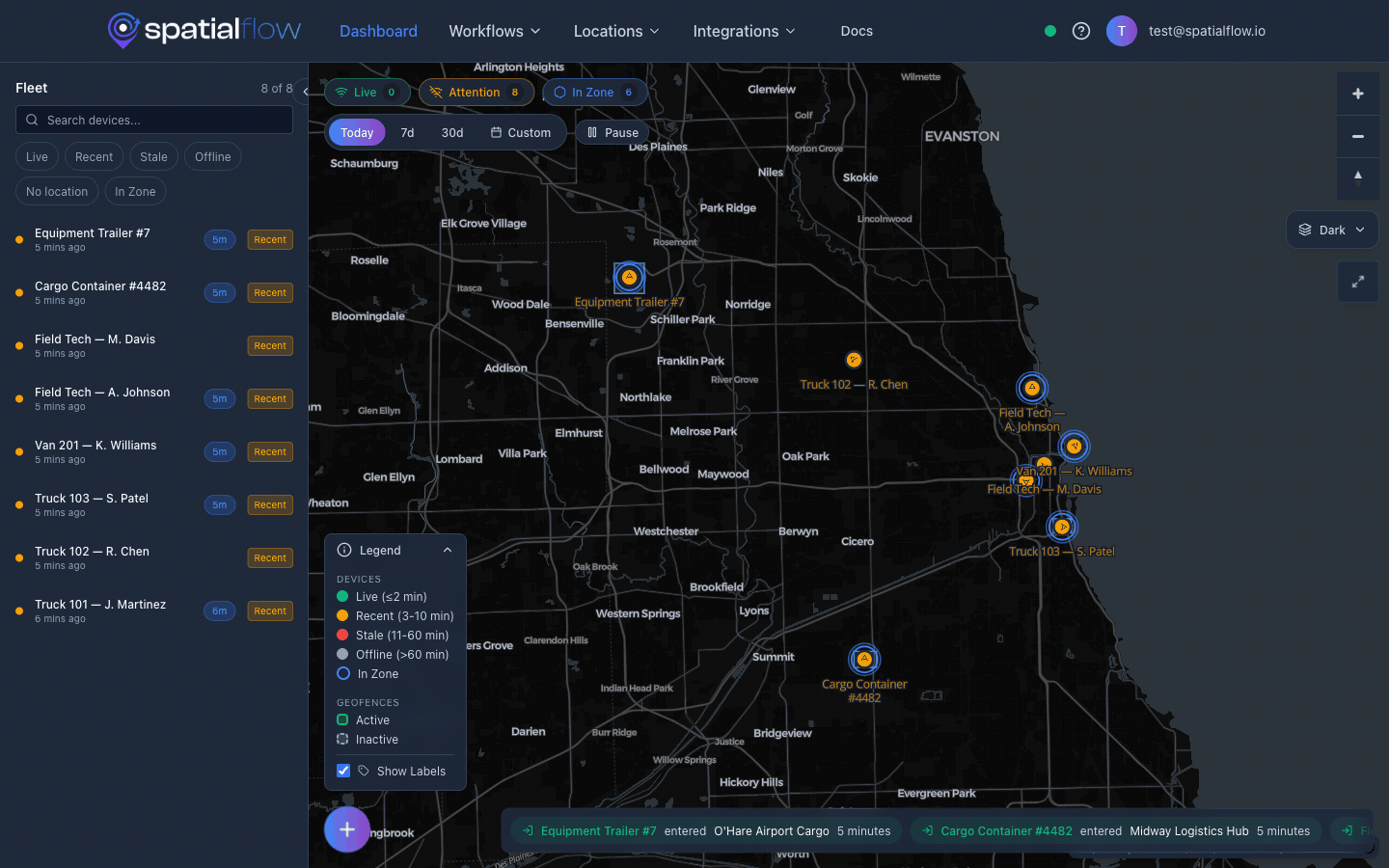The width and height of the screenshot is (1389, 868).
Task: Click the Truck 102 marker on map
Action: click(854, 359)
